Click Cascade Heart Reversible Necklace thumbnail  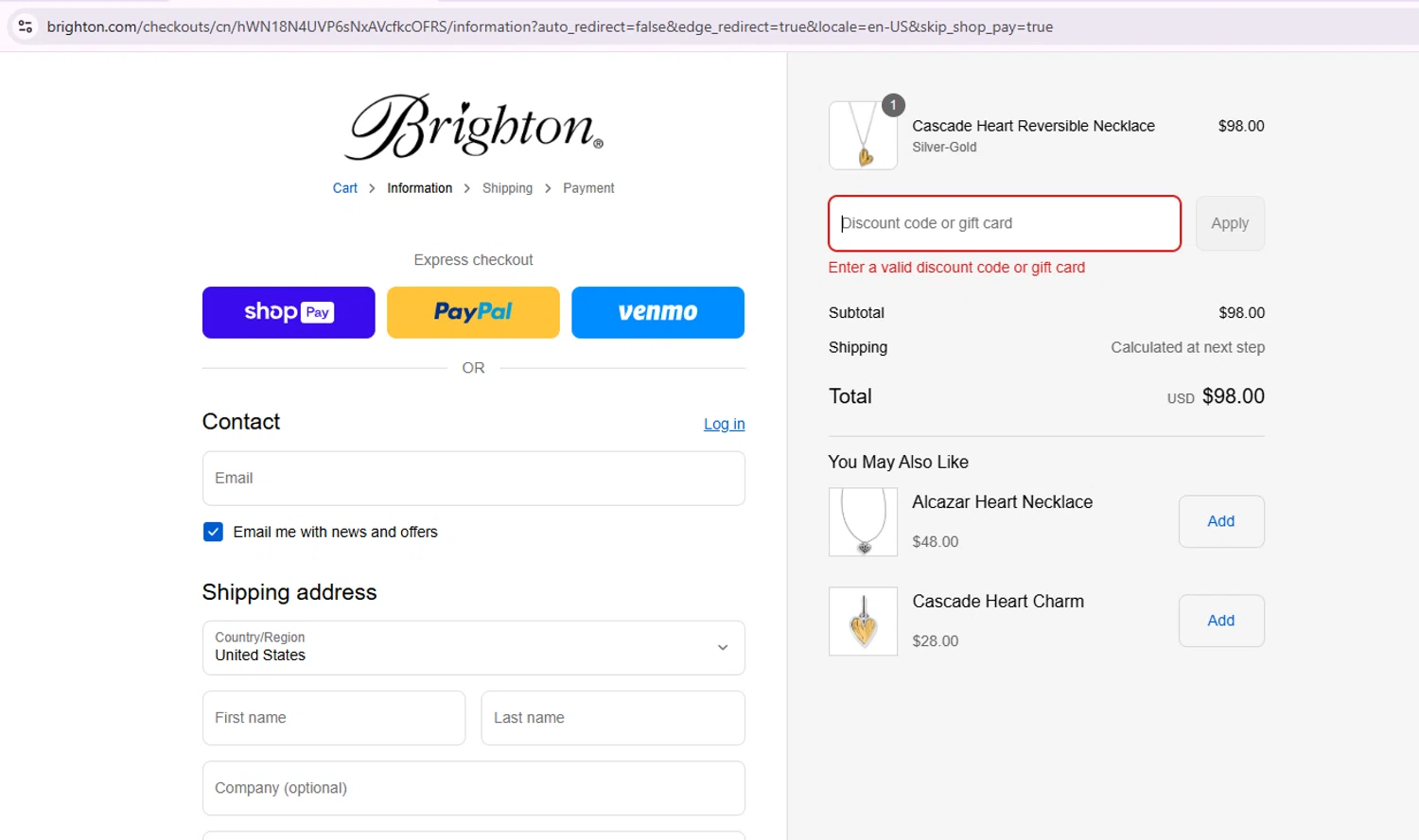coord(863,135)
